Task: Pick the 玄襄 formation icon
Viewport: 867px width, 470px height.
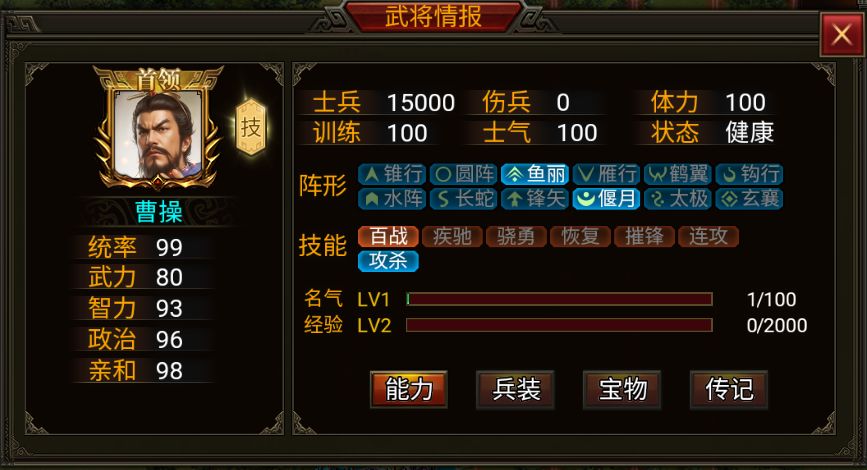Action: (x=749, y=199)
